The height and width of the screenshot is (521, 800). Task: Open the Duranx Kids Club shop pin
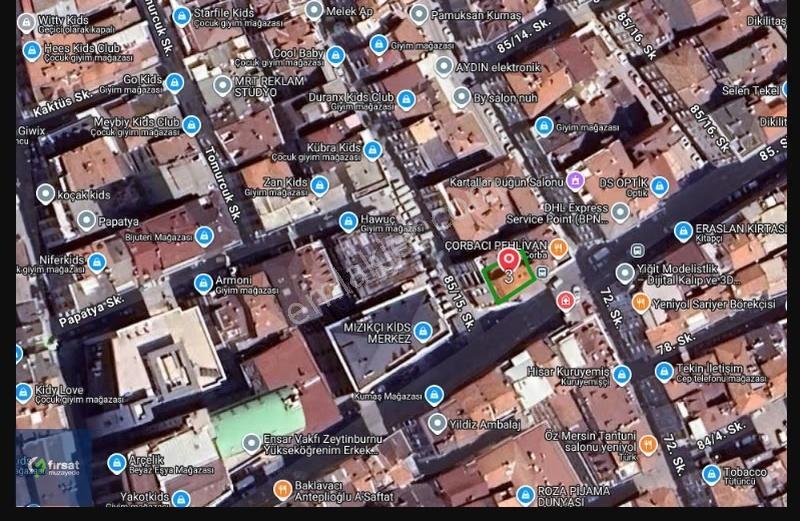pos(406,100)
